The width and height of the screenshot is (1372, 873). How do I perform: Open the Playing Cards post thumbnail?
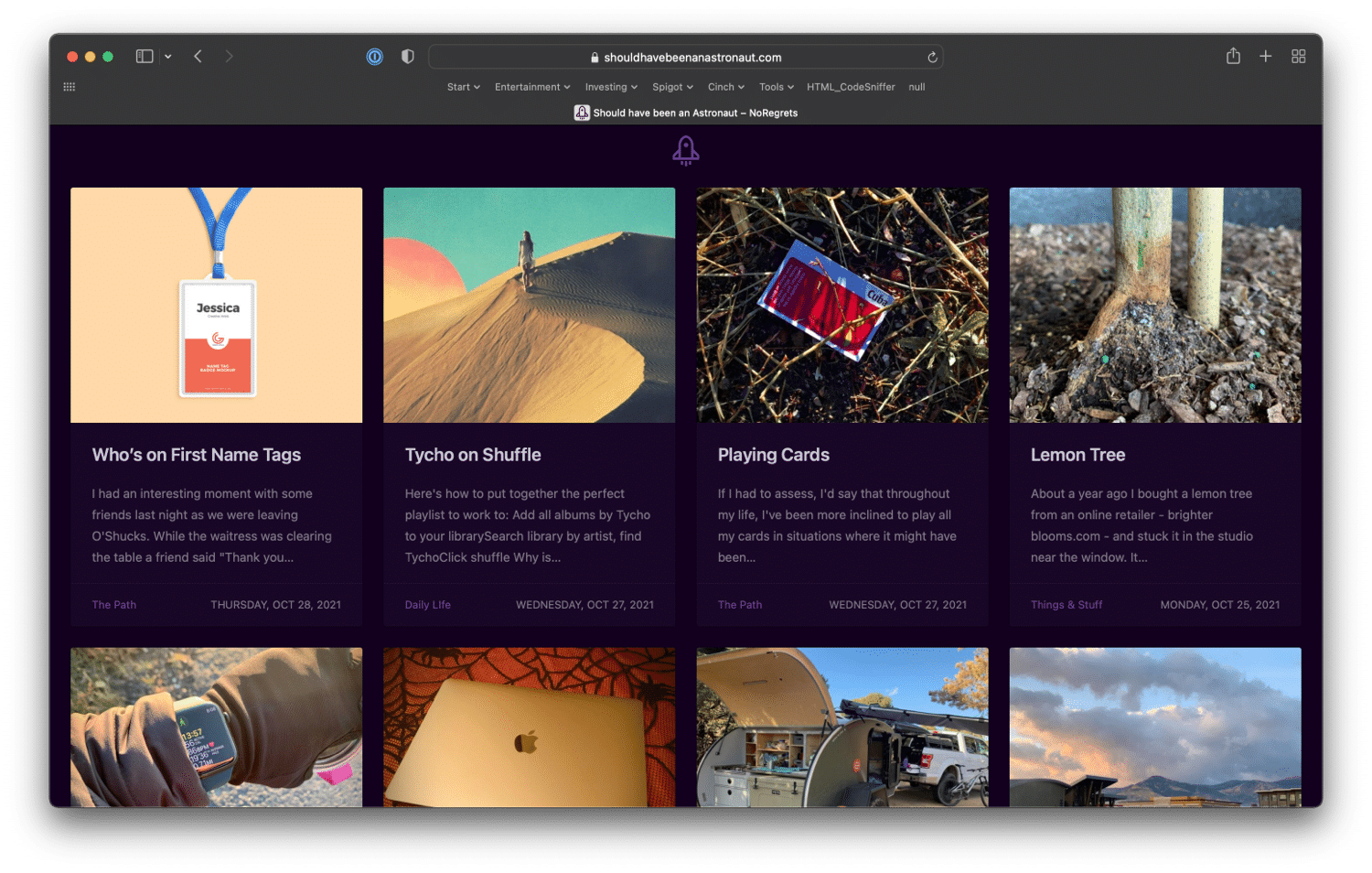click(842, 305)
